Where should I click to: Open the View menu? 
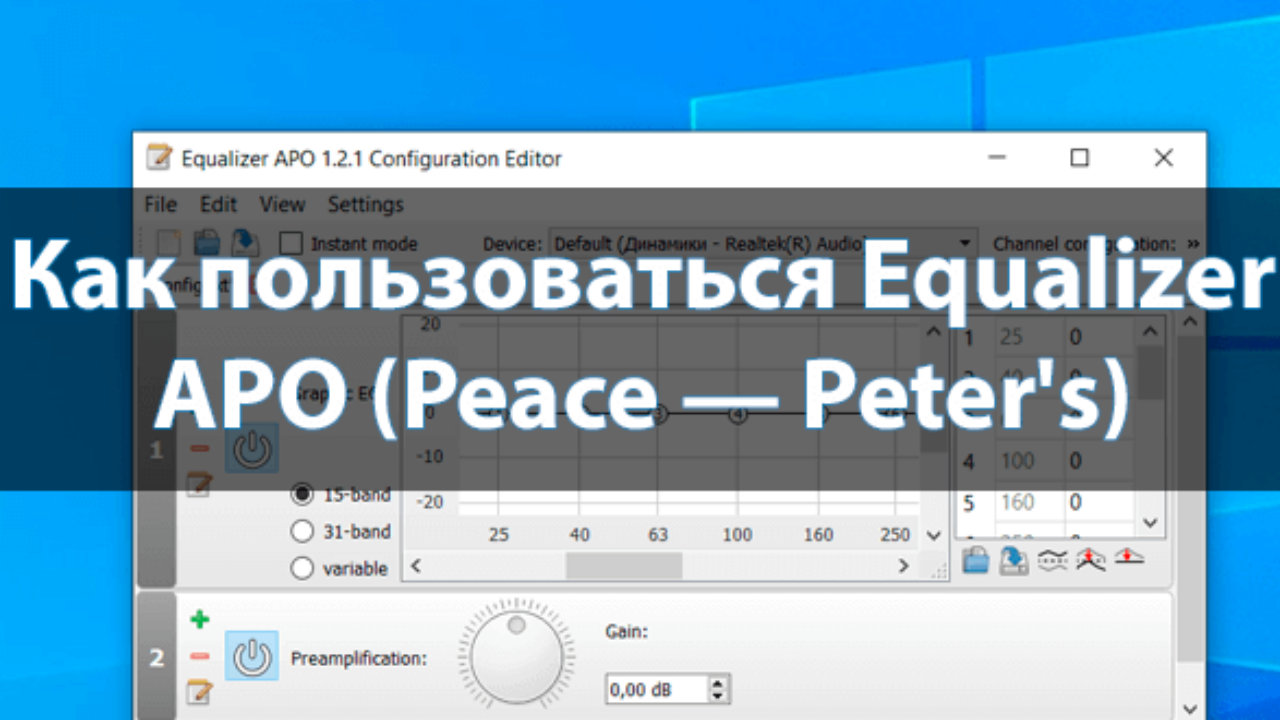click(282, 204)
